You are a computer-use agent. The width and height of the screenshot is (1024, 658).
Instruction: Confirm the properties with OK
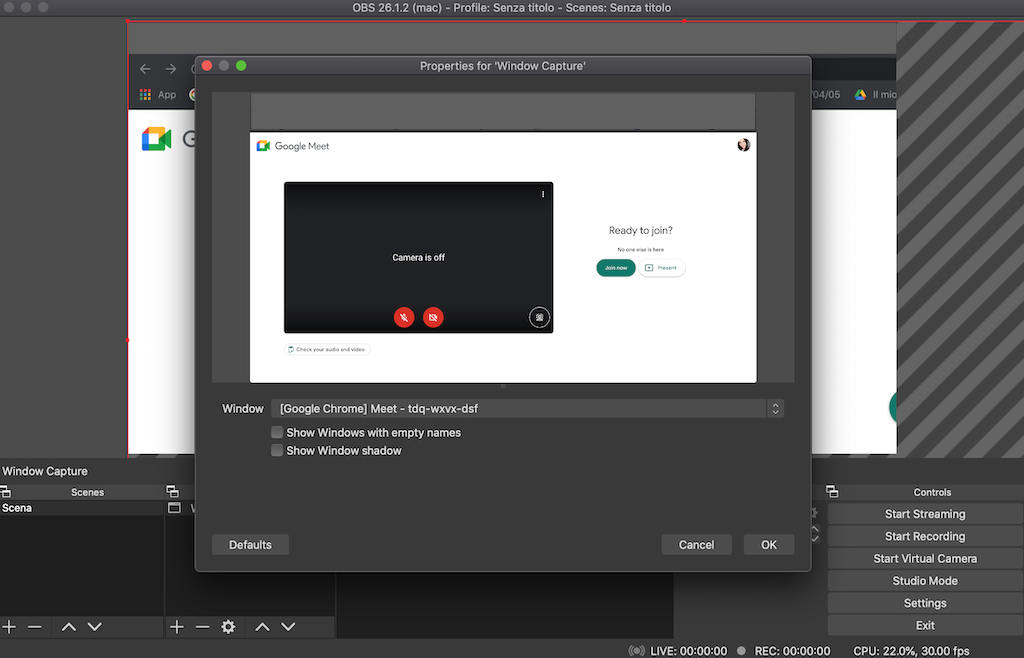(x=769, y=544)
